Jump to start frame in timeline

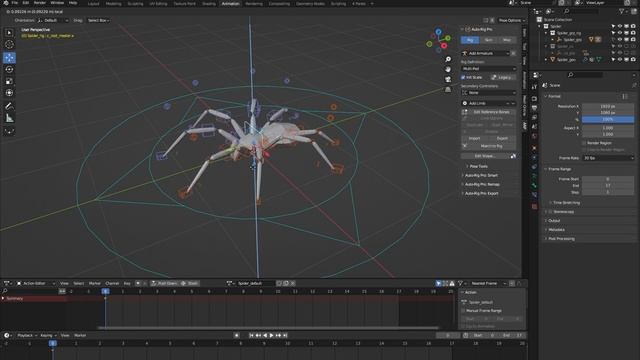pos(251,335)
